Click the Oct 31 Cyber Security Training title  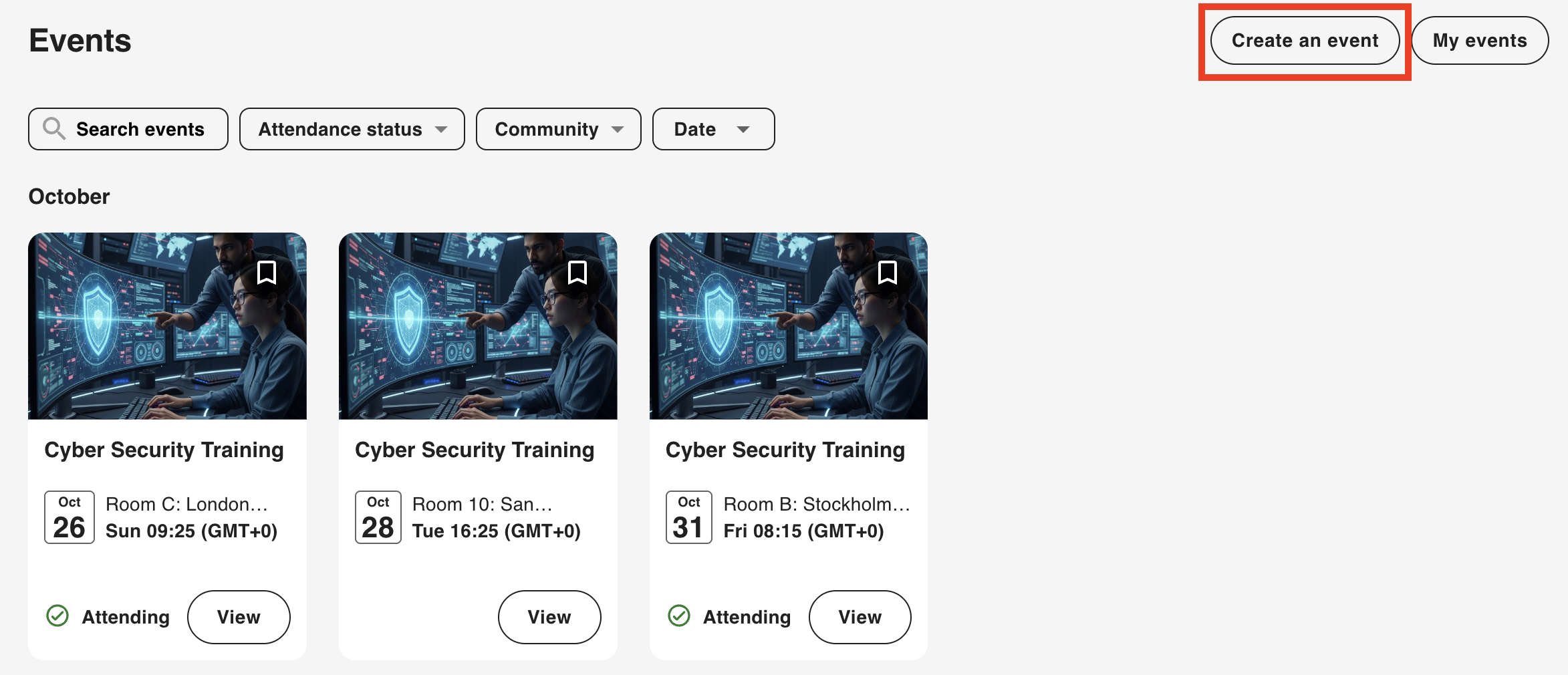(785, 450)
